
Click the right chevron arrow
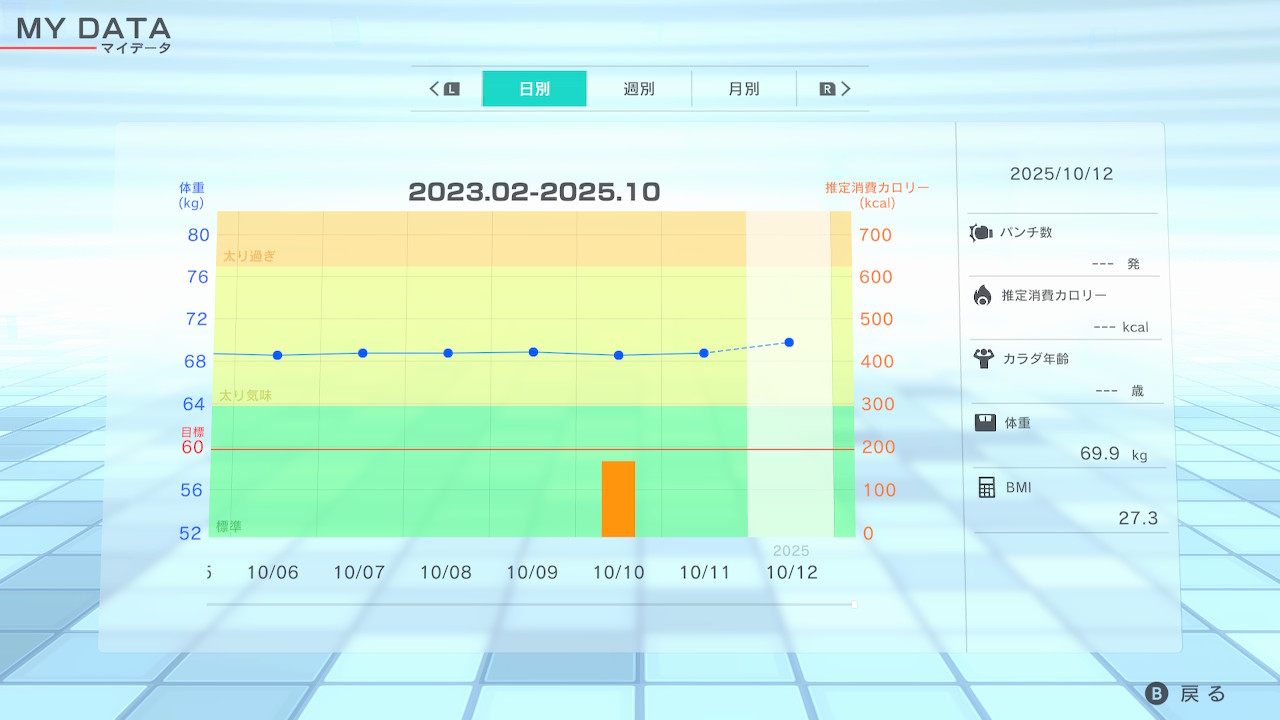point(845,89)
